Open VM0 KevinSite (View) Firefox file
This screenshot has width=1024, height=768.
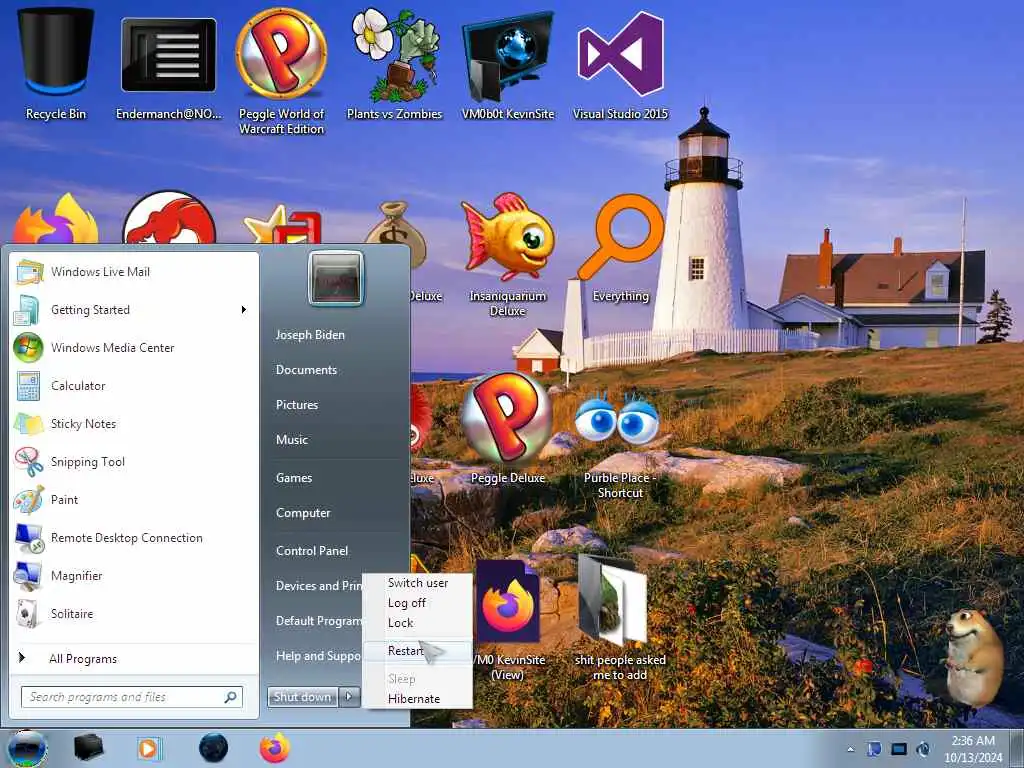[507, 620]
